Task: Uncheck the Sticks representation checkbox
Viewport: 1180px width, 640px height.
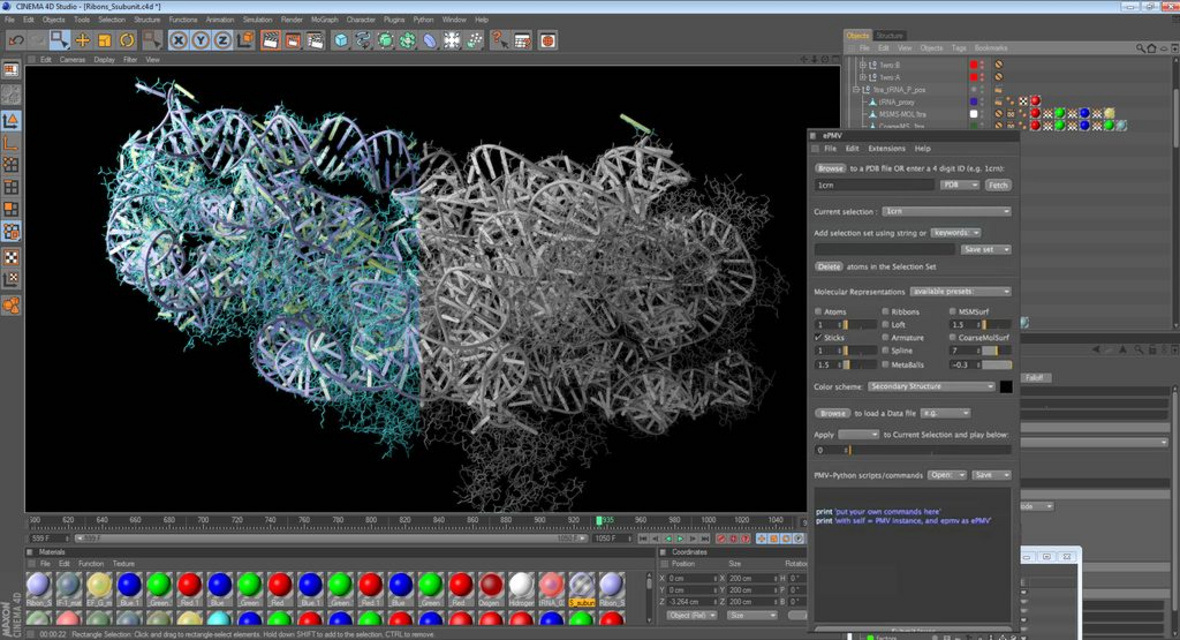Action: click(x=819, y=338)
